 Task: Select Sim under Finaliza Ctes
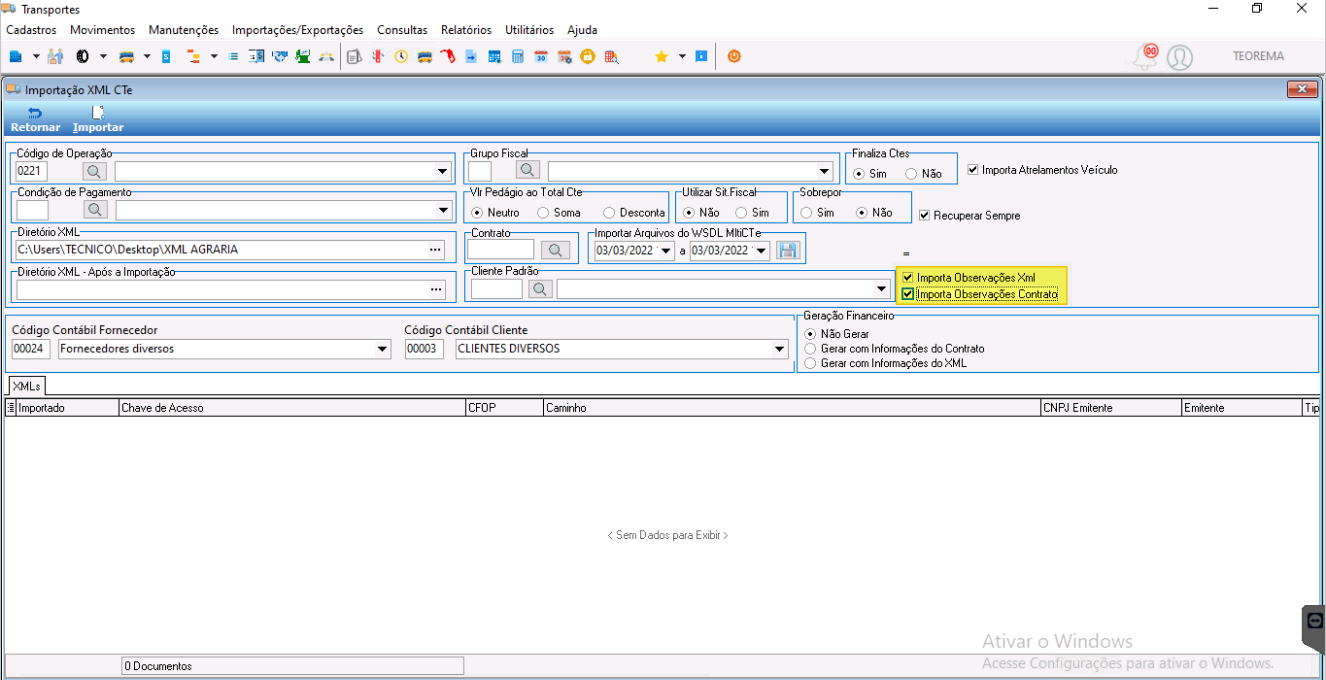click(x=860, y=173)
